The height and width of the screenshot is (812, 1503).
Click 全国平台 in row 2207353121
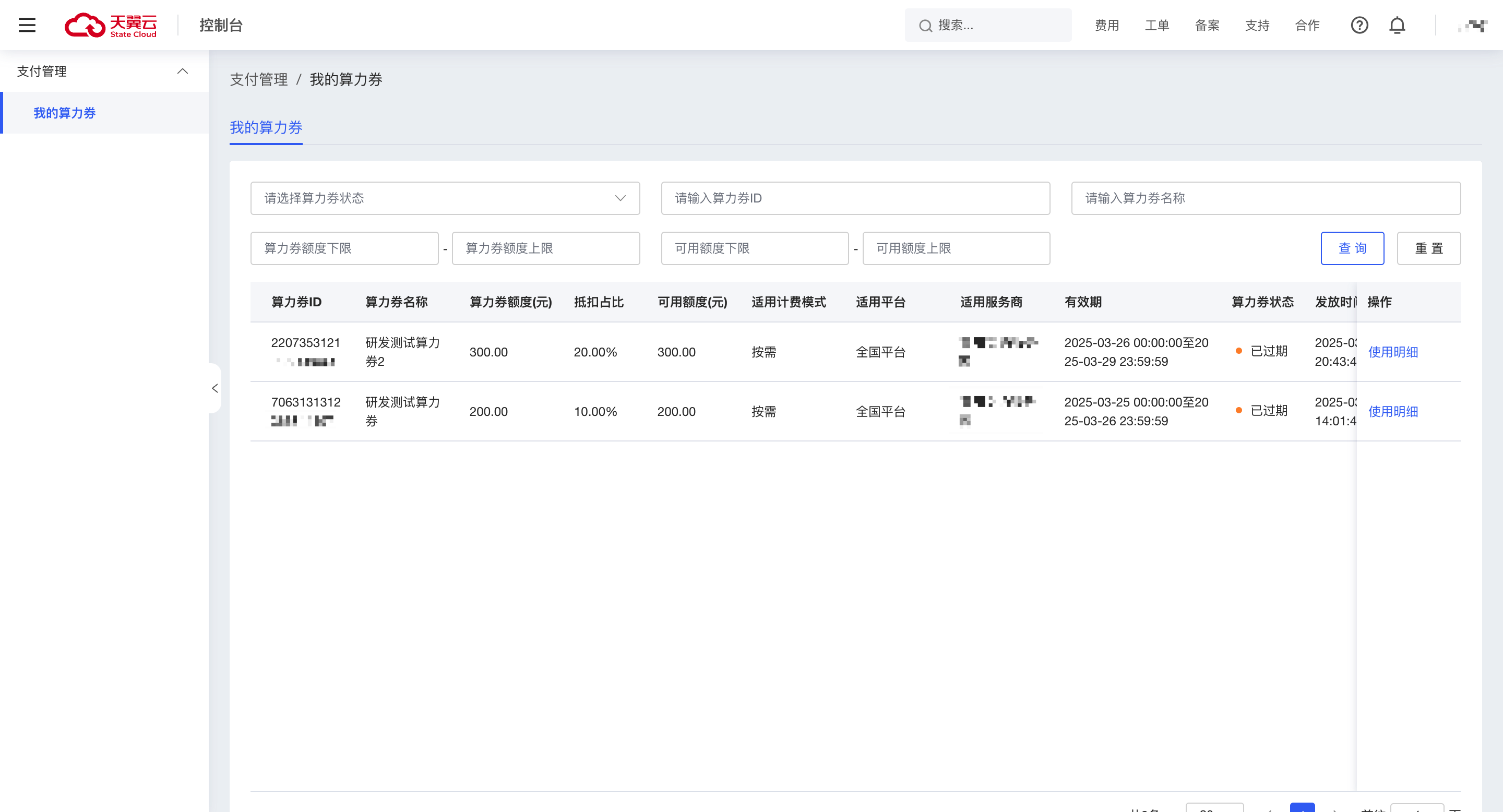point(880,352)
